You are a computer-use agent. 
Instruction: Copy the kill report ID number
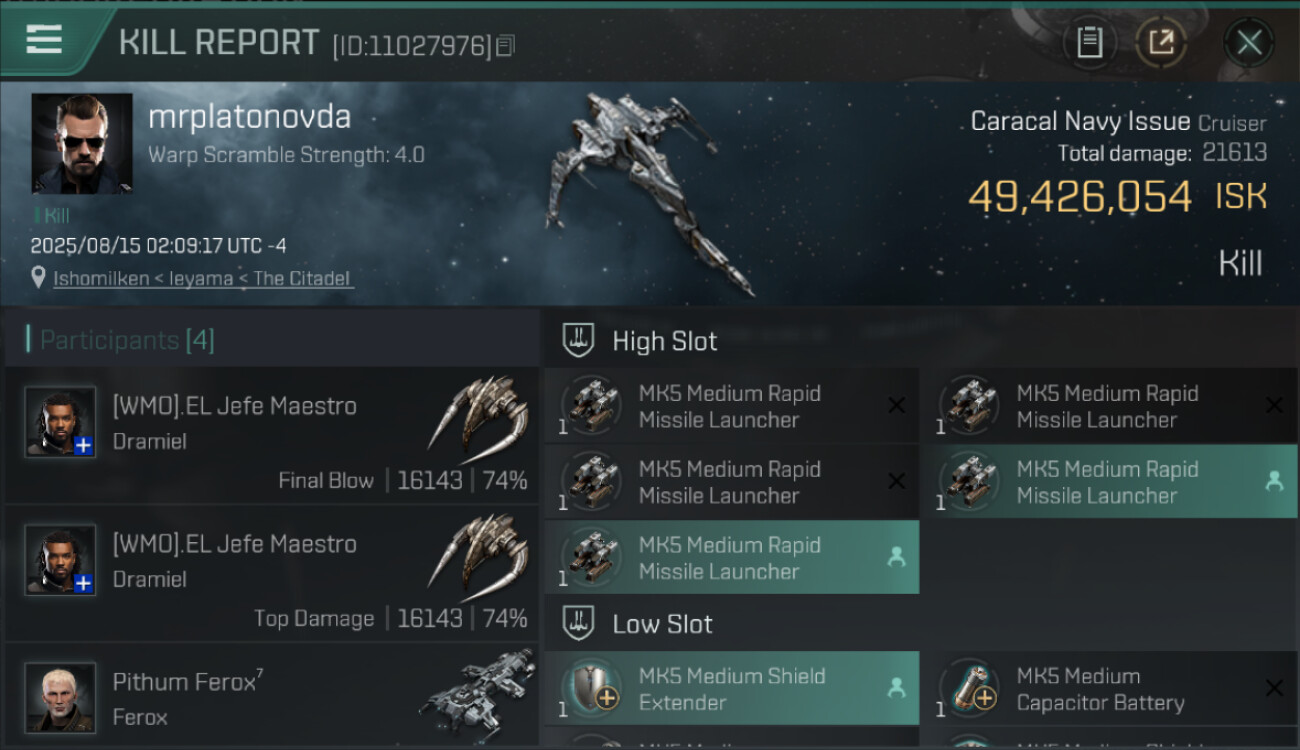[x=506, y=45]
